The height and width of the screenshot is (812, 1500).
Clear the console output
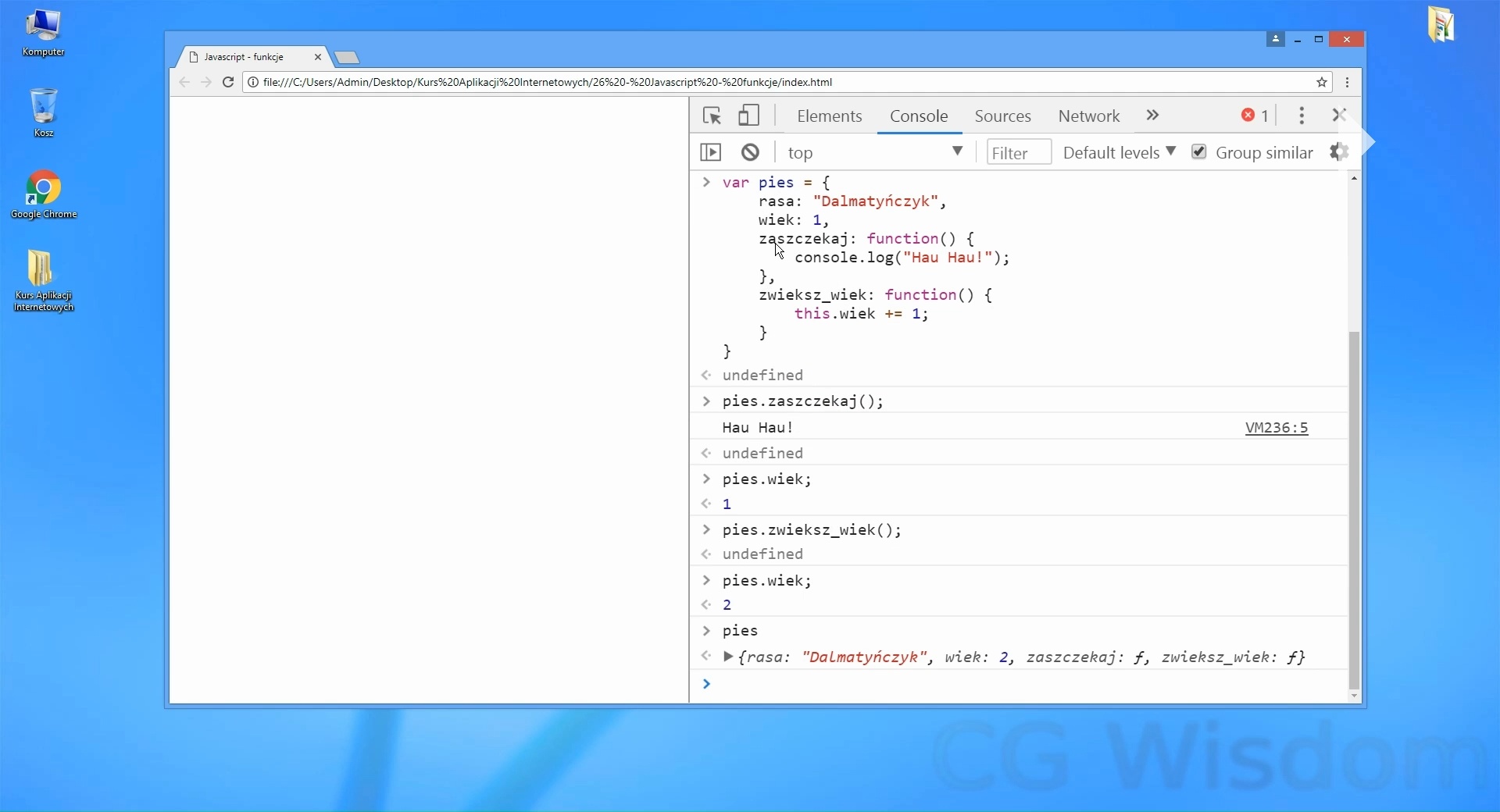point(748,152)
